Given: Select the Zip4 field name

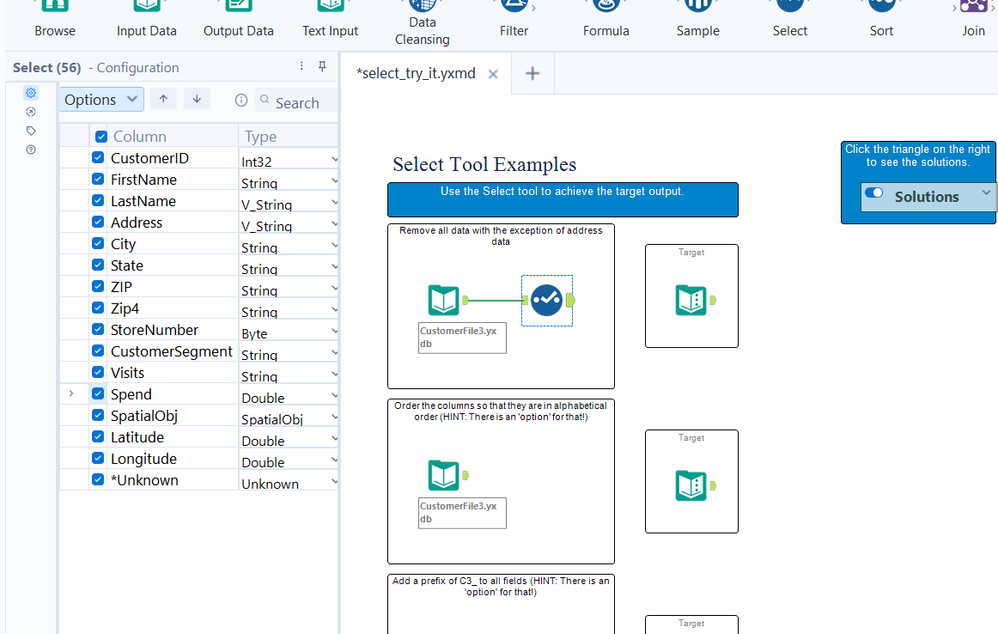Looking at the screenshot, I should 125,308.
